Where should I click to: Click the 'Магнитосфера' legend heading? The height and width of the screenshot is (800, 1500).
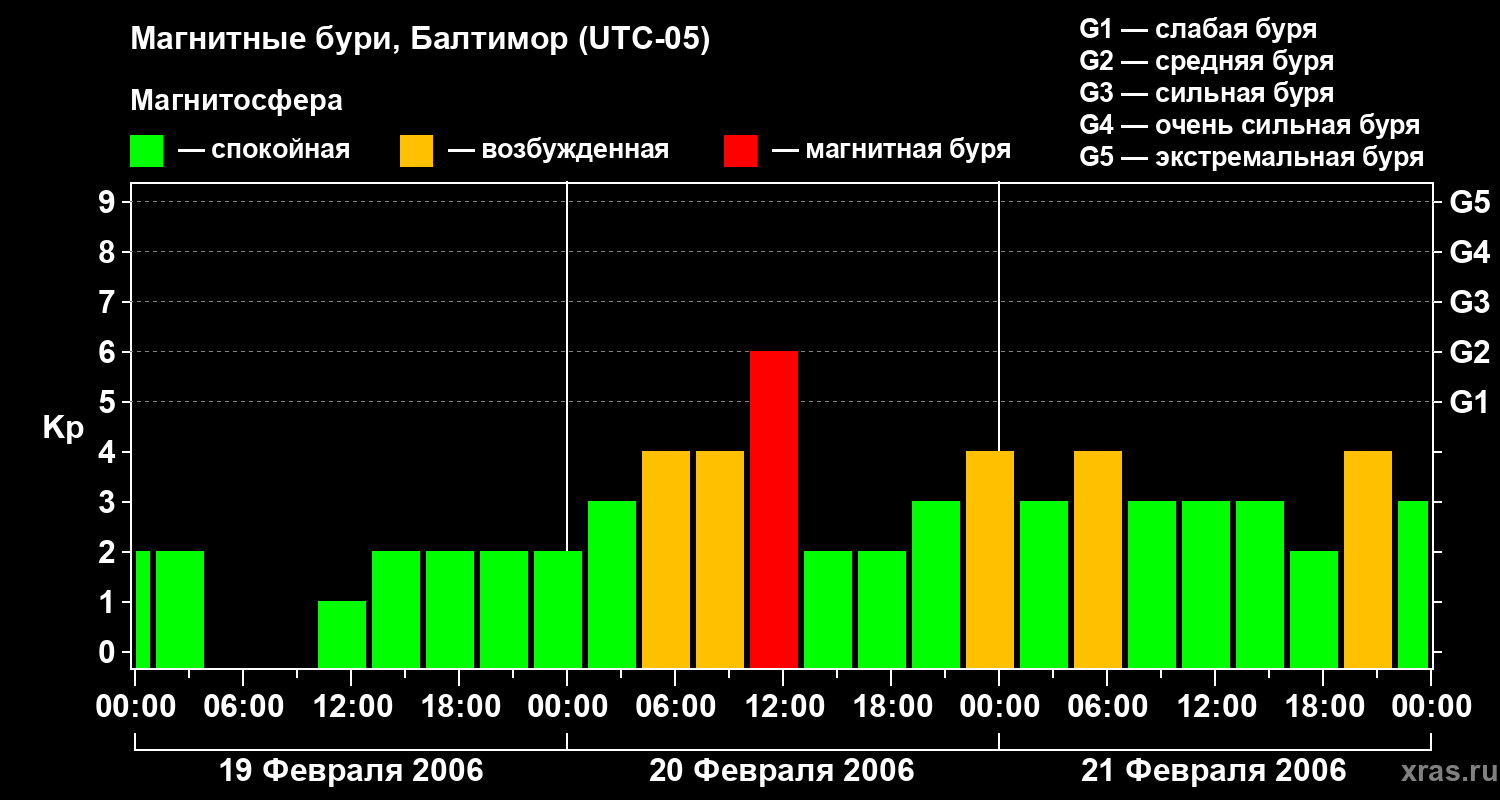236,101
